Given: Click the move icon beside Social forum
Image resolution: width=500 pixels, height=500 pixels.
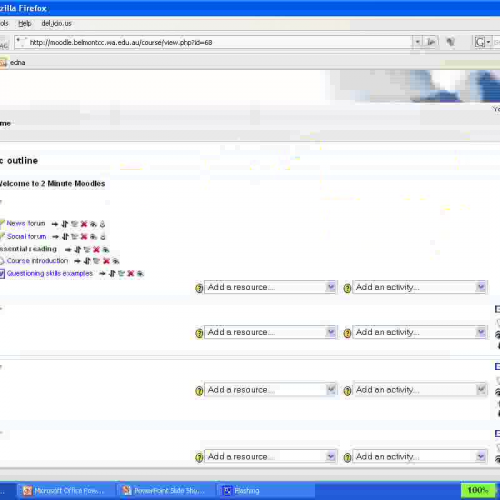Looking at the screenshot, I should tap(65, 237).
